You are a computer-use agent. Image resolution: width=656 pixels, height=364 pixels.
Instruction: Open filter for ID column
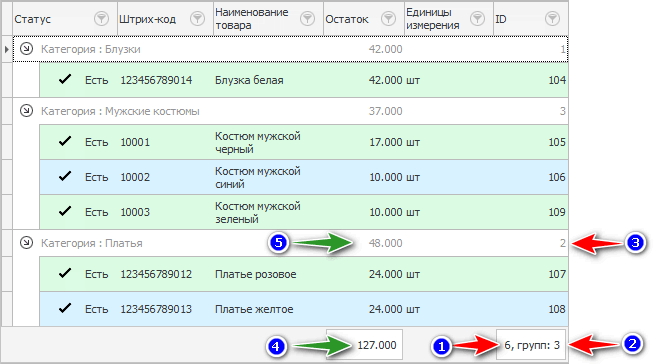point(552,19)
